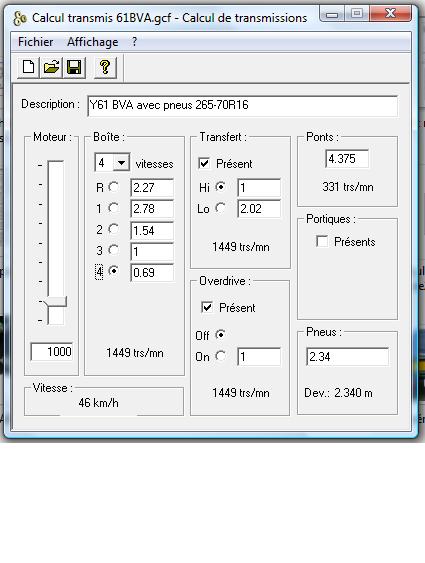Open the ? help menu
The image size is (425, 563).
coord(134,42)
